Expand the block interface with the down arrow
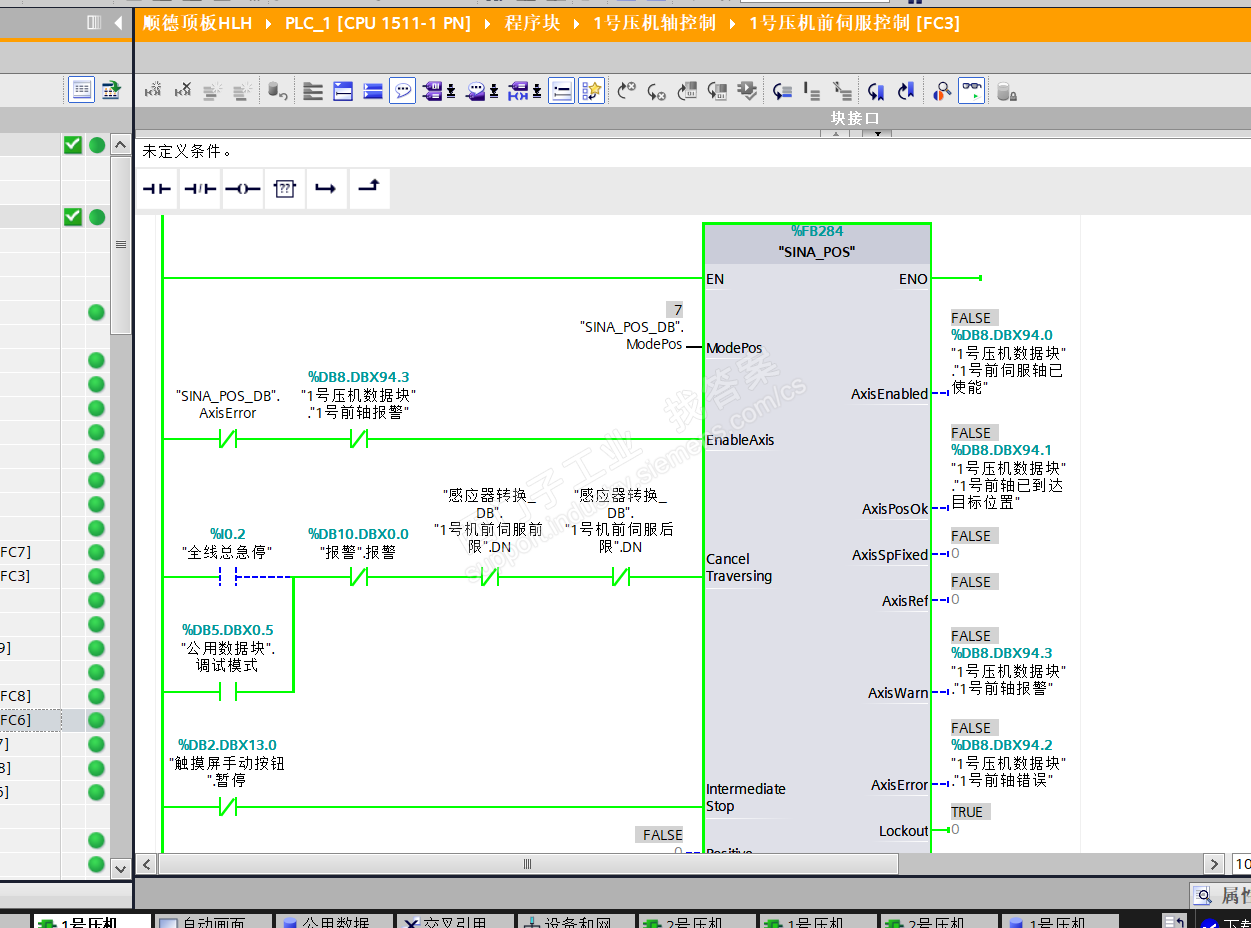The width and height of the screenshot is (1251, 928). point(876,134)
